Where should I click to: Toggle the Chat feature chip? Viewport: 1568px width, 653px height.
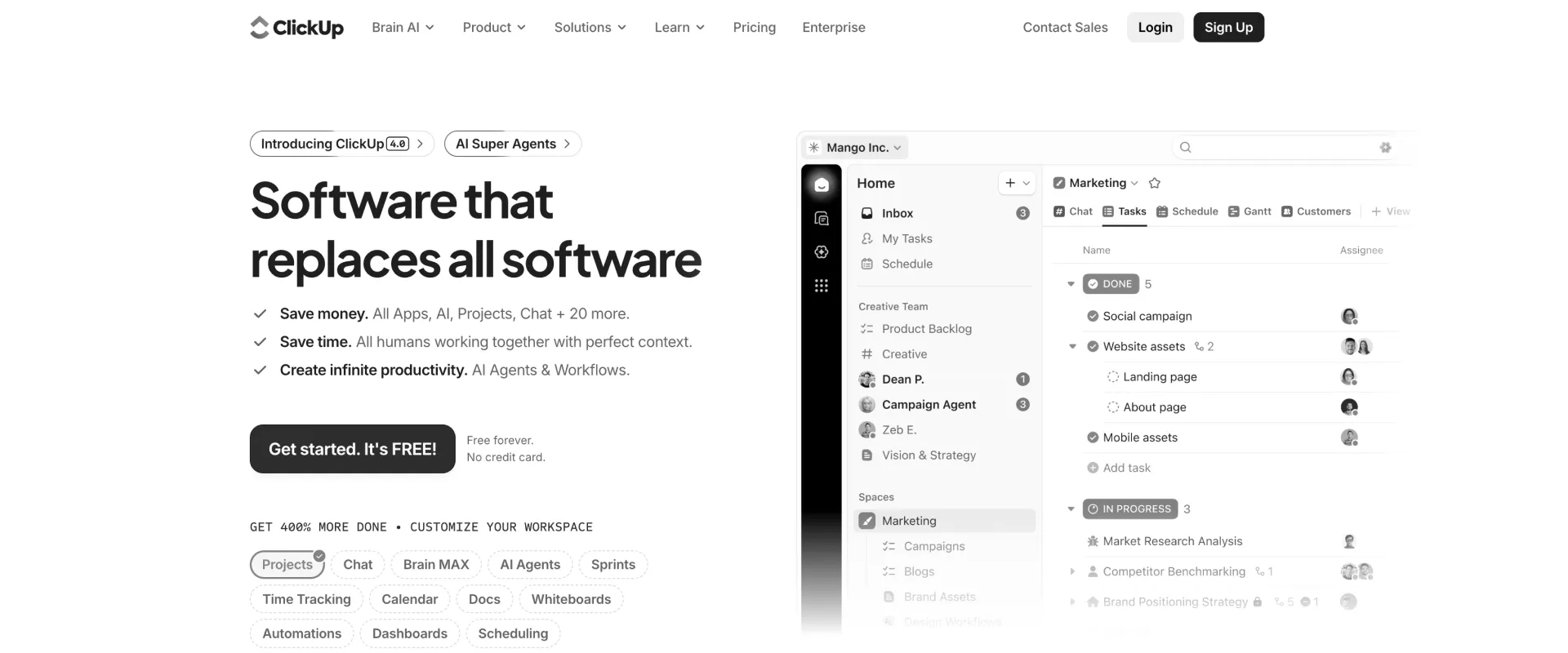click(358, 565)
